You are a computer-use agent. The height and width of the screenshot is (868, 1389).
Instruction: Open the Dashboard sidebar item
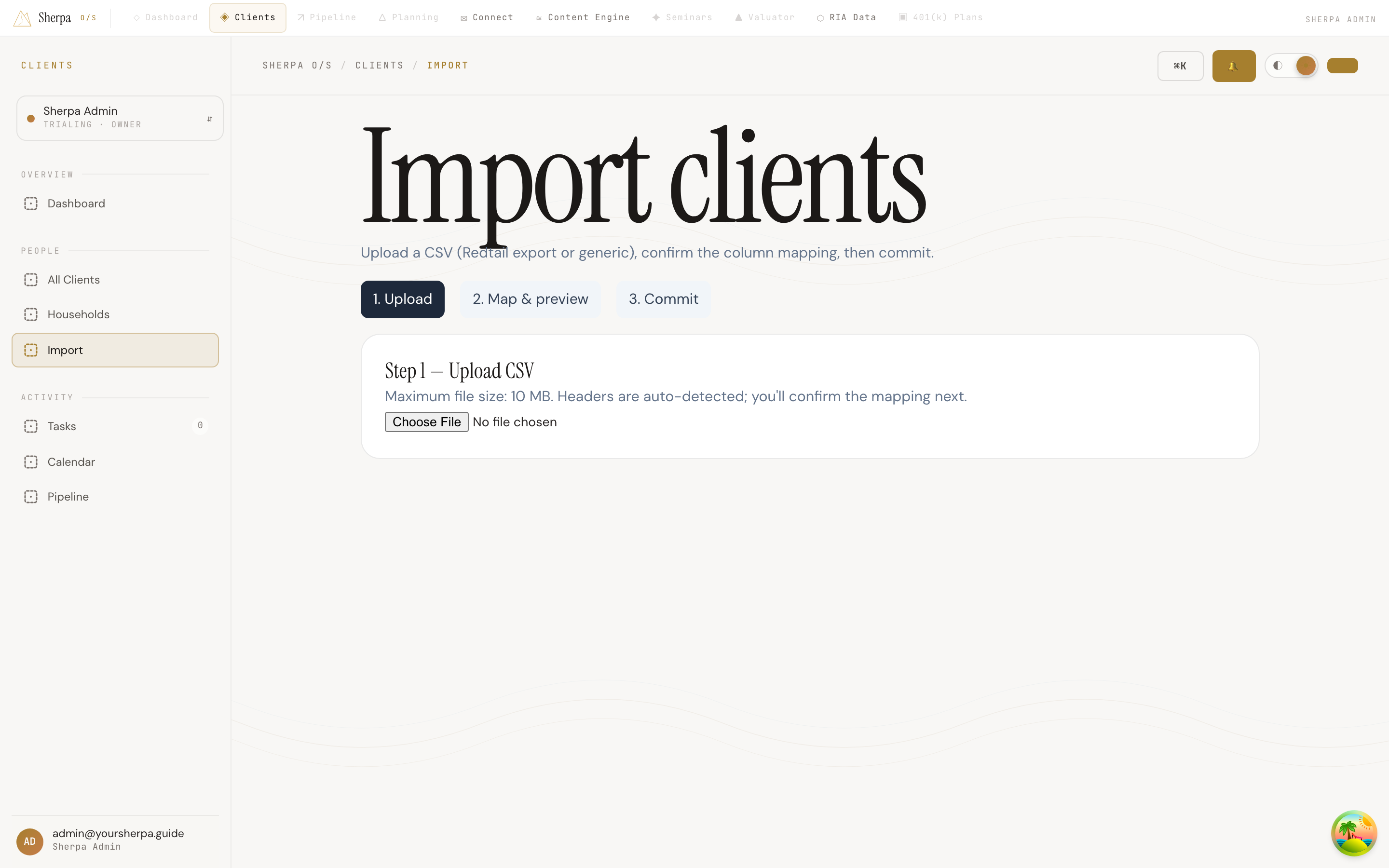(x=115, y=204)
